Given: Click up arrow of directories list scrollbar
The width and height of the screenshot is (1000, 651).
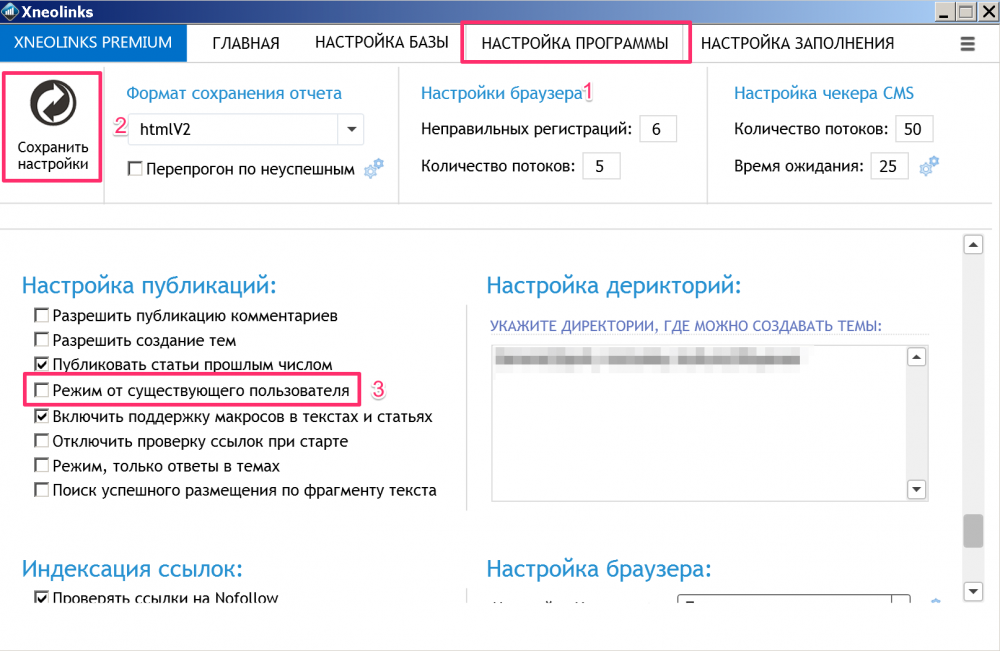Looking at the screenshot, I should (916, 357).
